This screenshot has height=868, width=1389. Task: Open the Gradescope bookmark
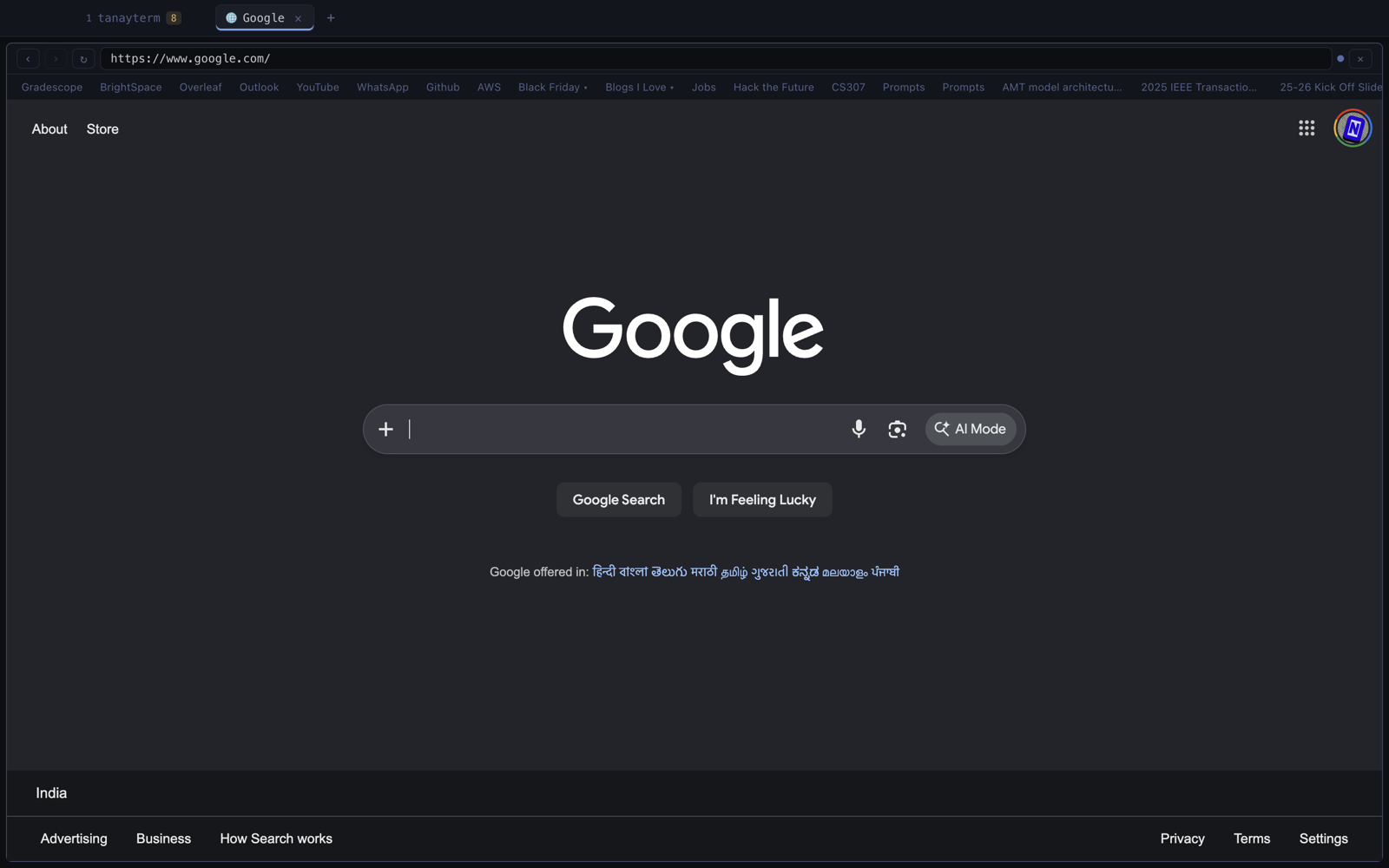pos(52,88)
